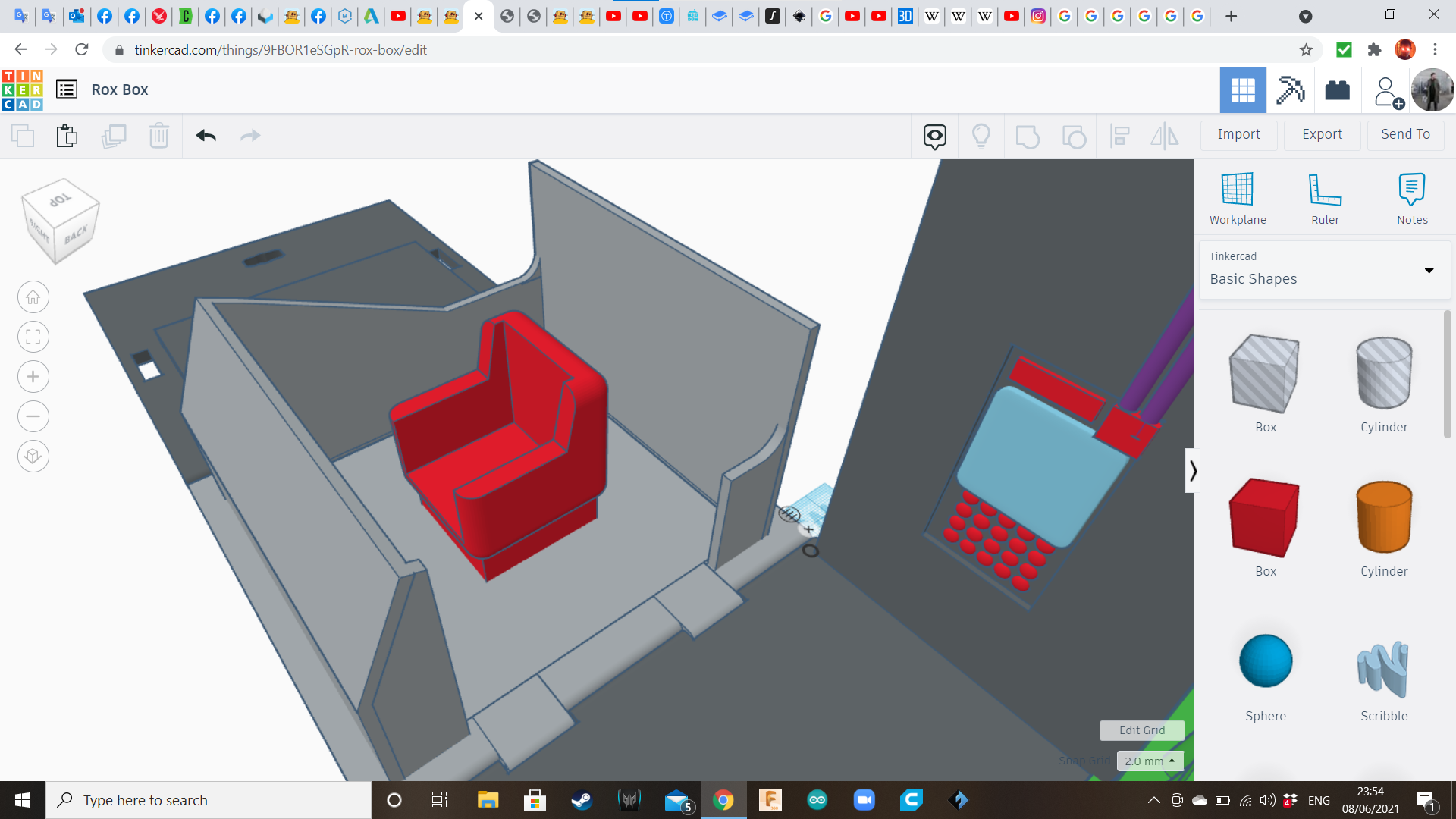Switch to the Blocks pickaxe view
1456x819 pixels.
[1289, 90]
